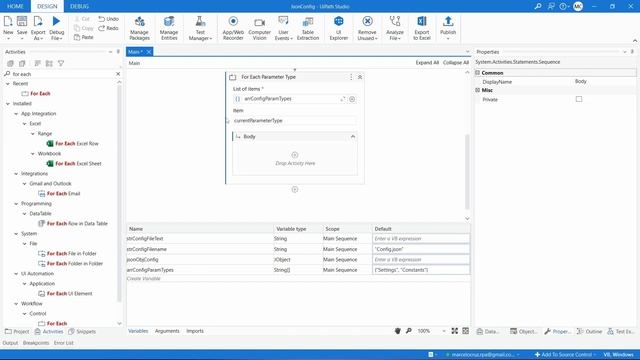Image resolution: width=640 pixels, height=360 pixels.
Task: Click Expand All in designer
Action: pyautogui.click(x=427, y=62)
